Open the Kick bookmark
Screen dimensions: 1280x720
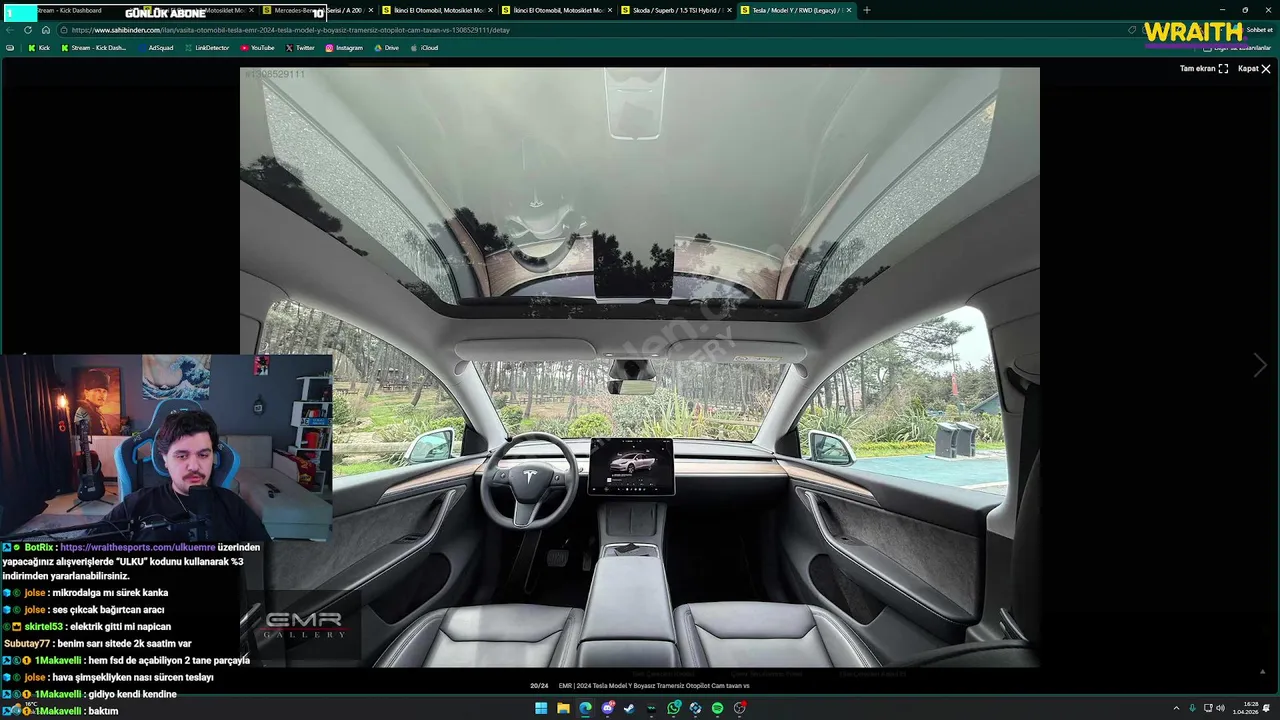[x=39, y=48]
